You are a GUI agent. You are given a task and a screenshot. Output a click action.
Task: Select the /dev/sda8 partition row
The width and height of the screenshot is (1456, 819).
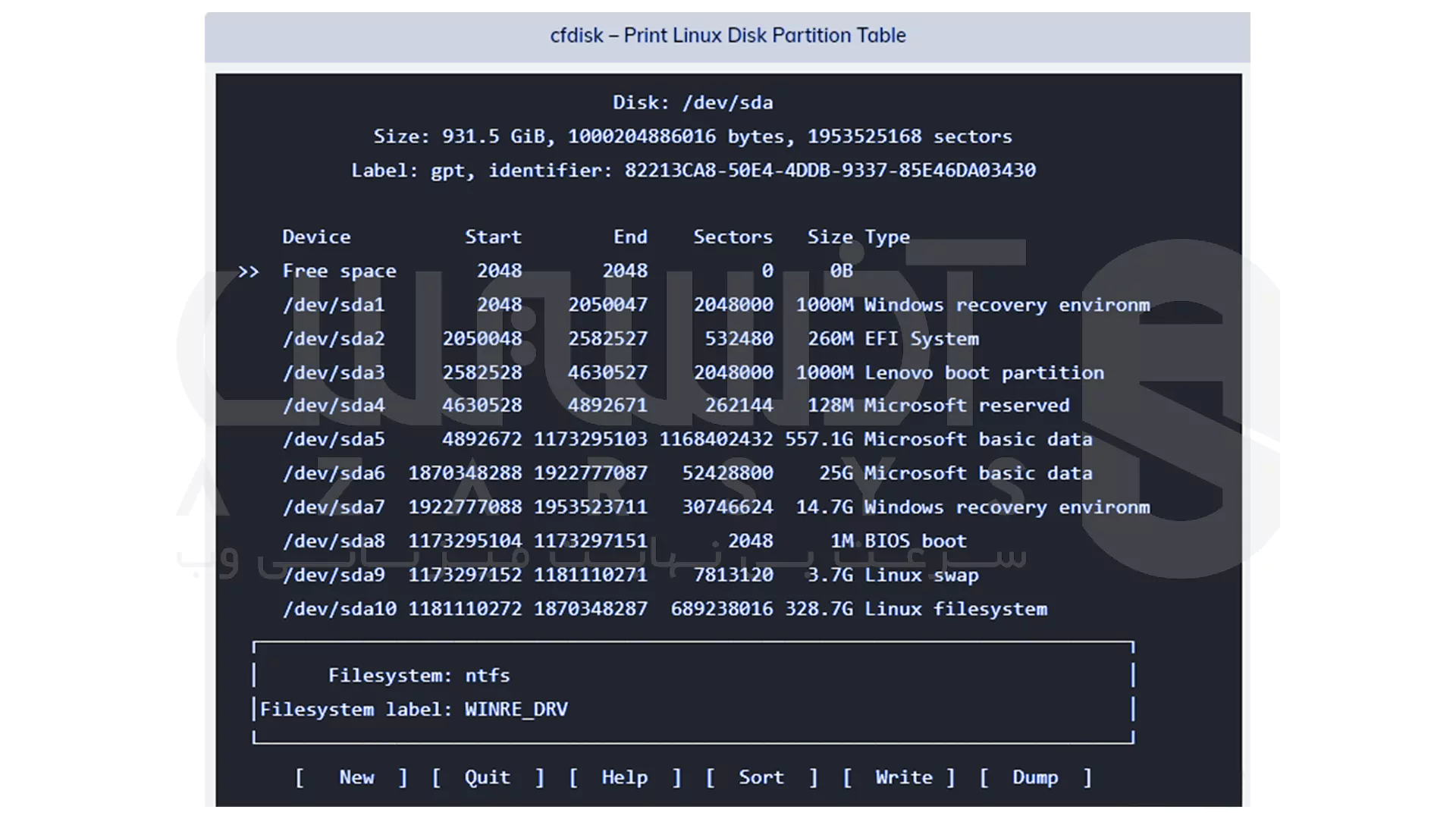[x=625, y=541]
